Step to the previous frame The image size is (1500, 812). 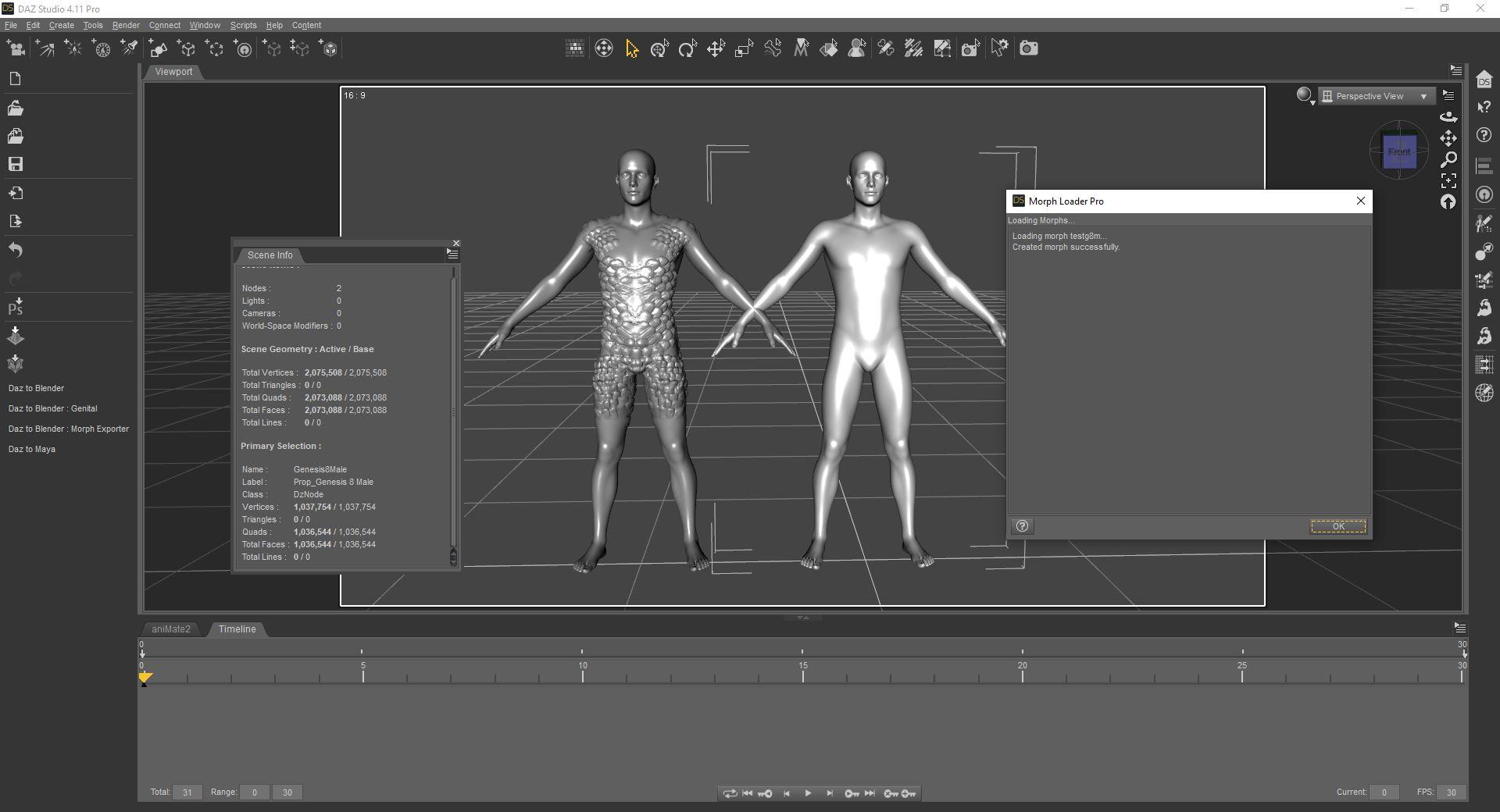(787, 793)
